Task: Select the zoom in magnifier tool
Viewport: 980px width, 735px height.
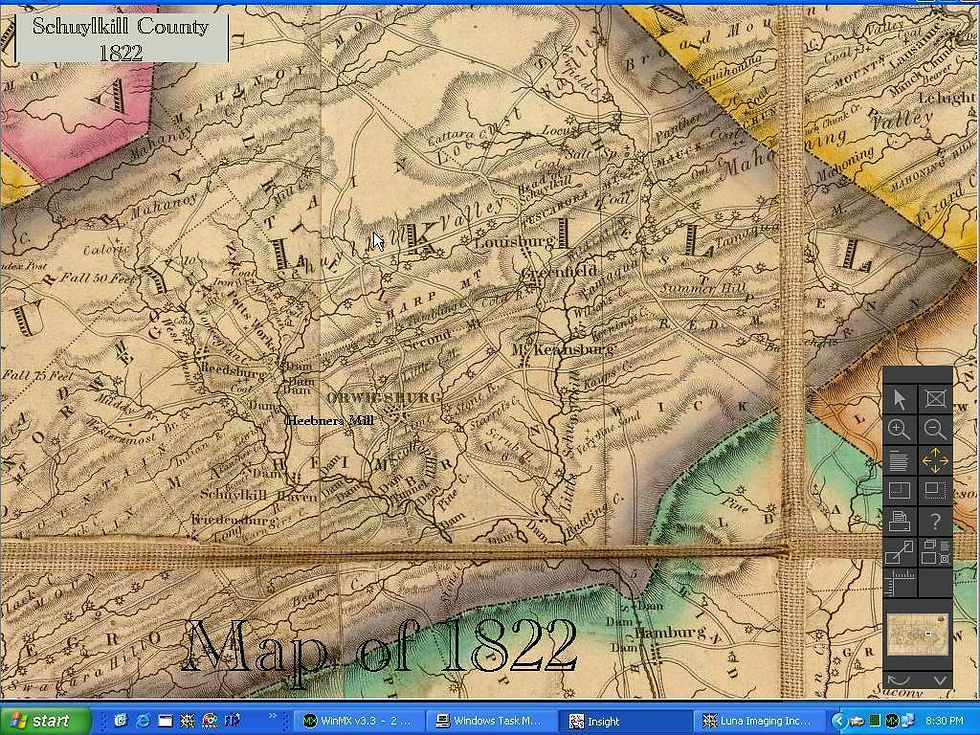Action: click(899, 429)
